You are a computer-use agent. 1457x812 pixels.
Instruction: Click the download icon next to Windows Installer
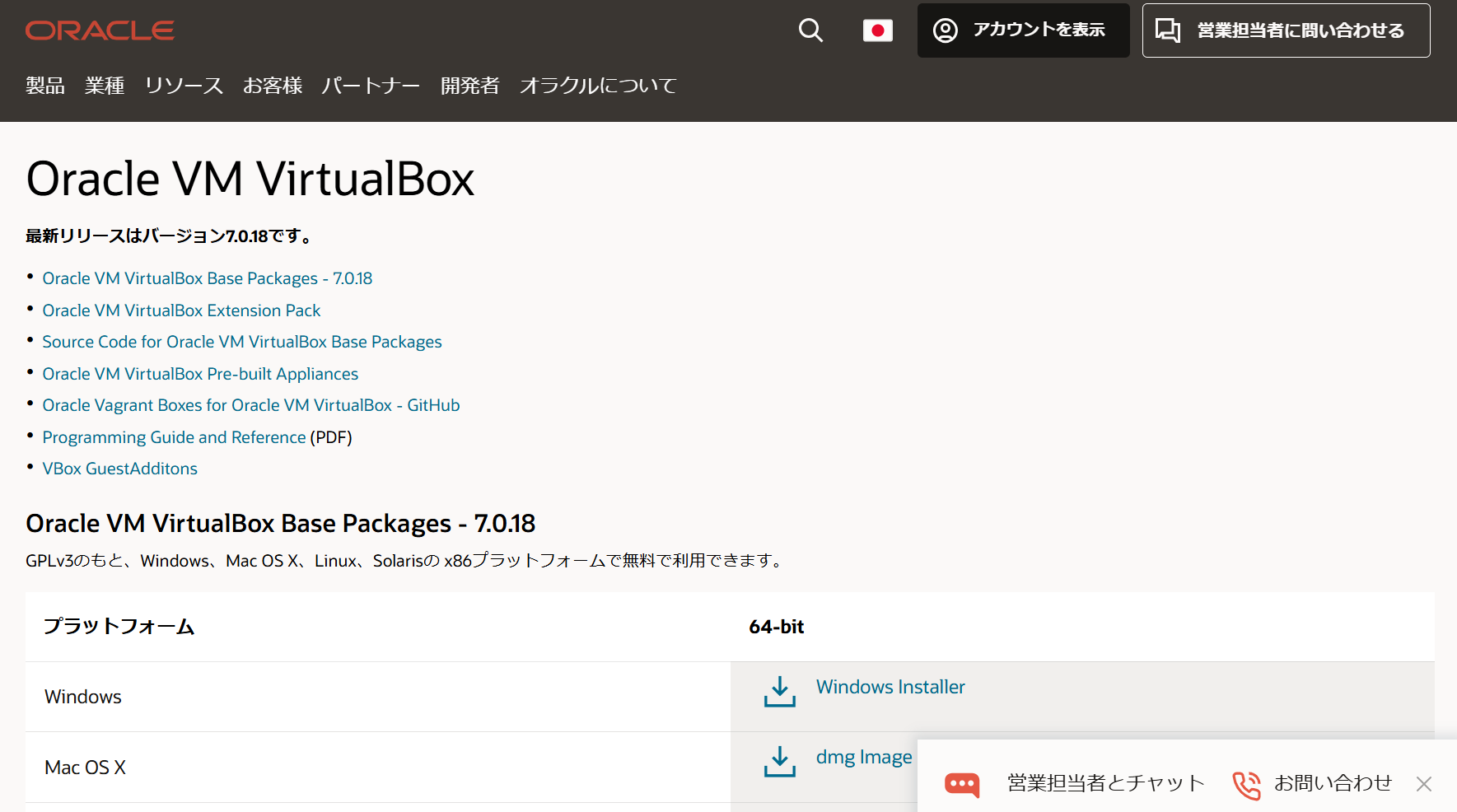pyautogui.click(x=778, y=692)
